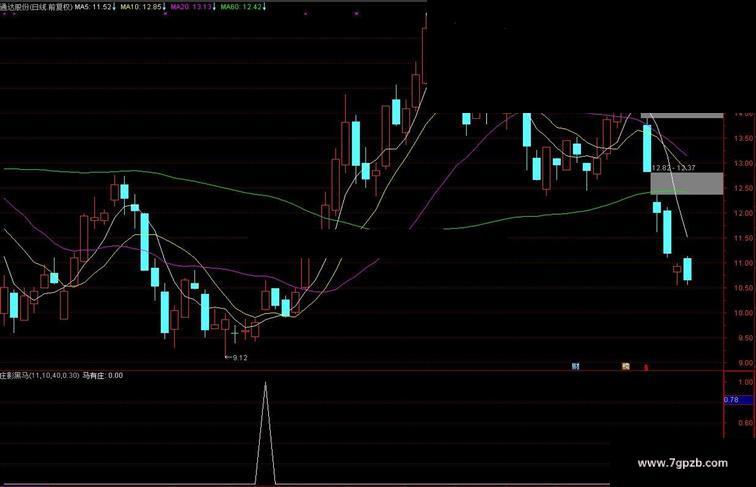756x487 pixels.
Task: Click the 12.00 price axis label
Action: tap(743, 213)
